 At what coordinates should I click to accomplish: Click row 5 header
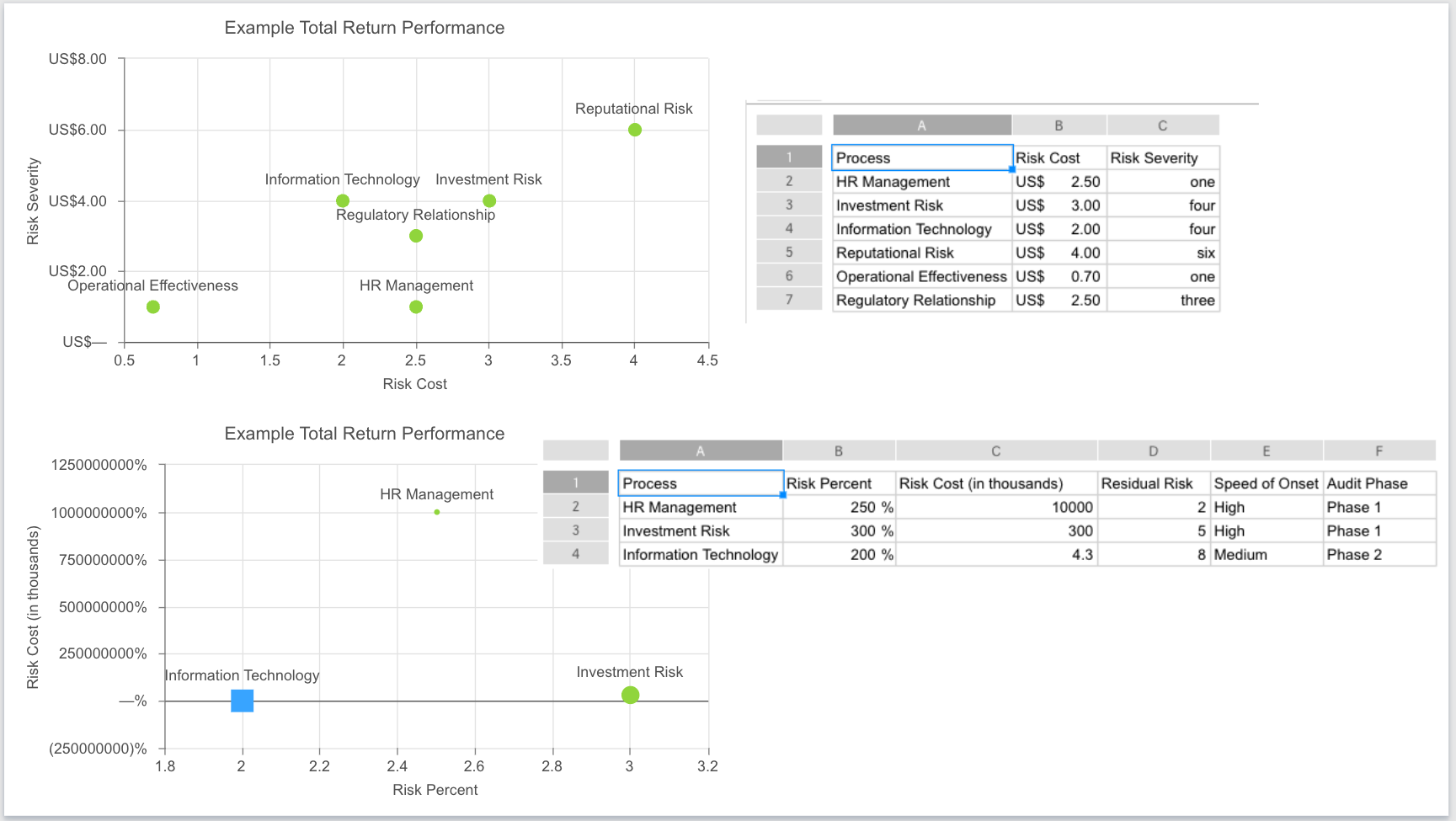point(789,253)
